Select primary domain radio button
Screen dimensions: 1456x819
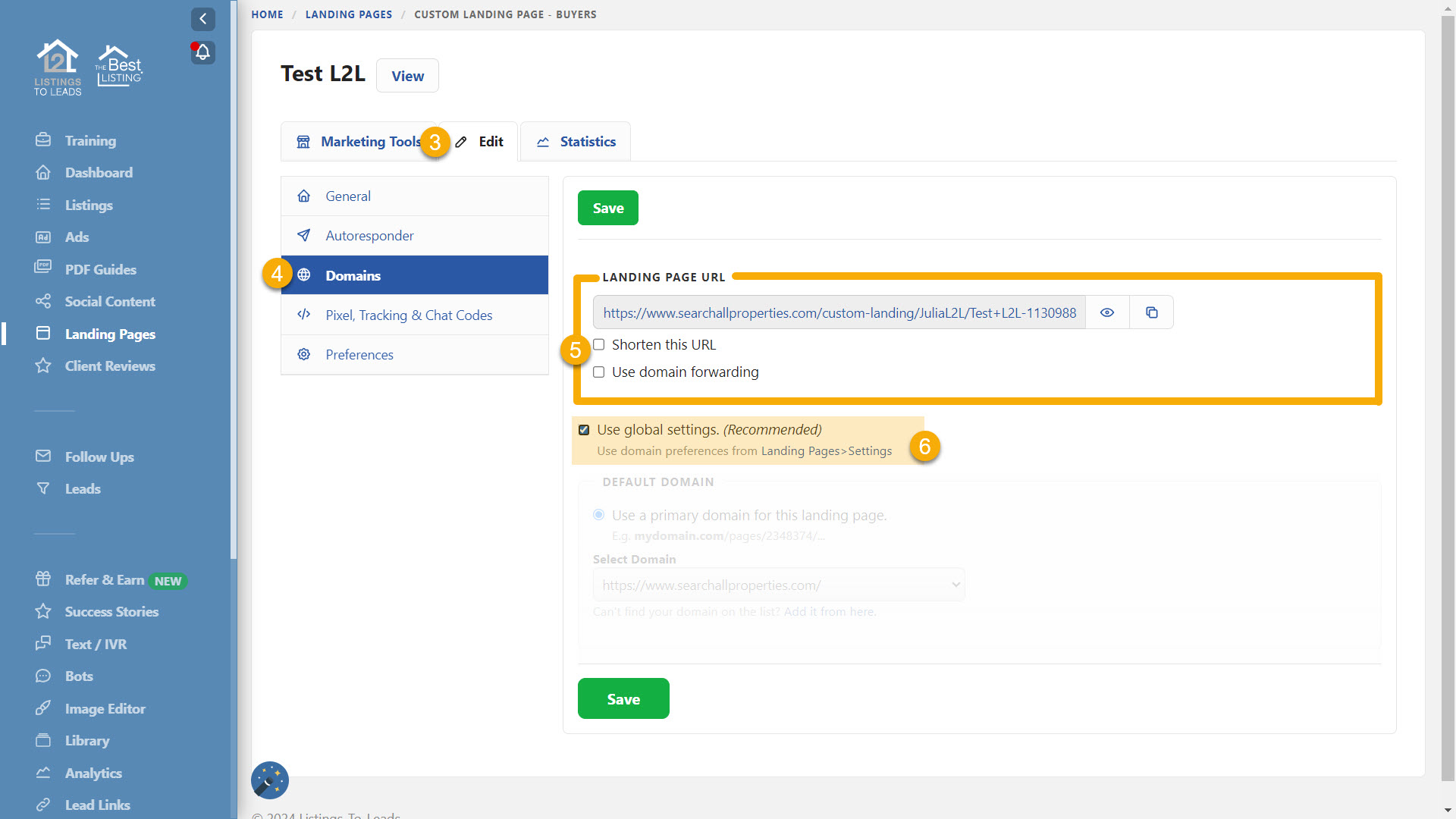pyautogui.click(x=599, y=515)
